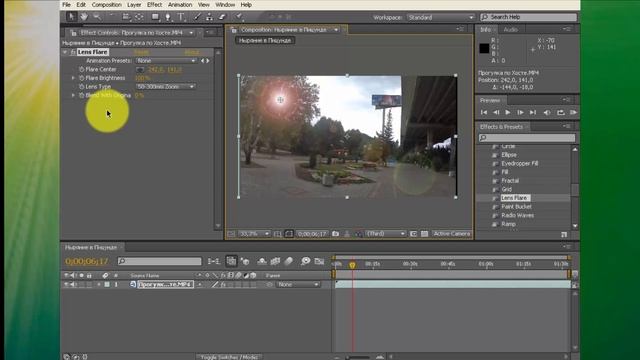The width and height of the screenshot is (640, 360).
Task: Open the Lens Type dropdown
Action: point(165,87)
